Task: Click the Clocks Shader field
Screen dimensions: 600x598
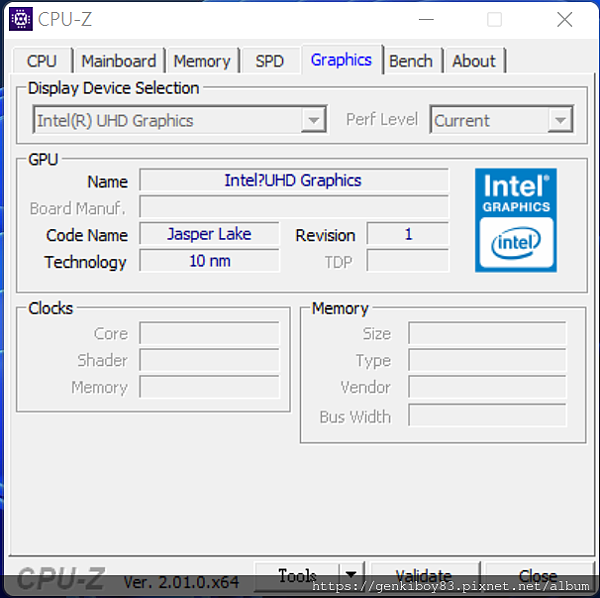Action: 209,360
